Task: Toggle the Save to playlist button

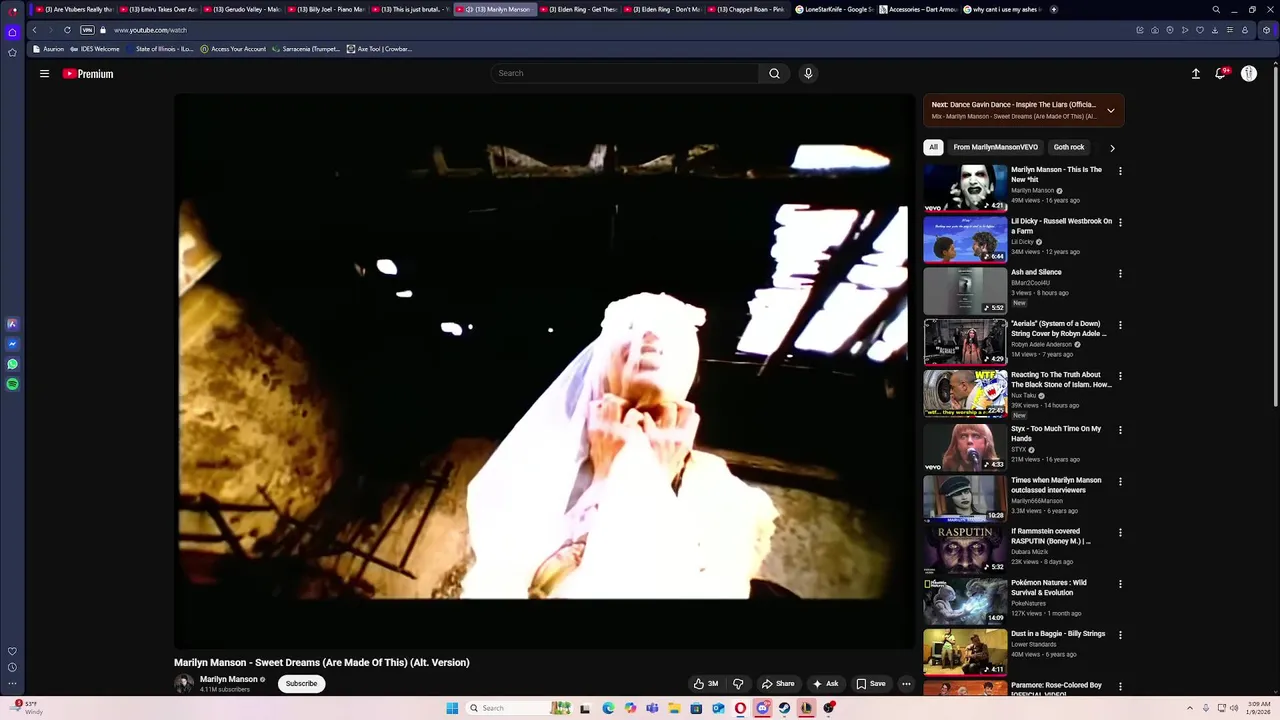Action: click(870, 684)
